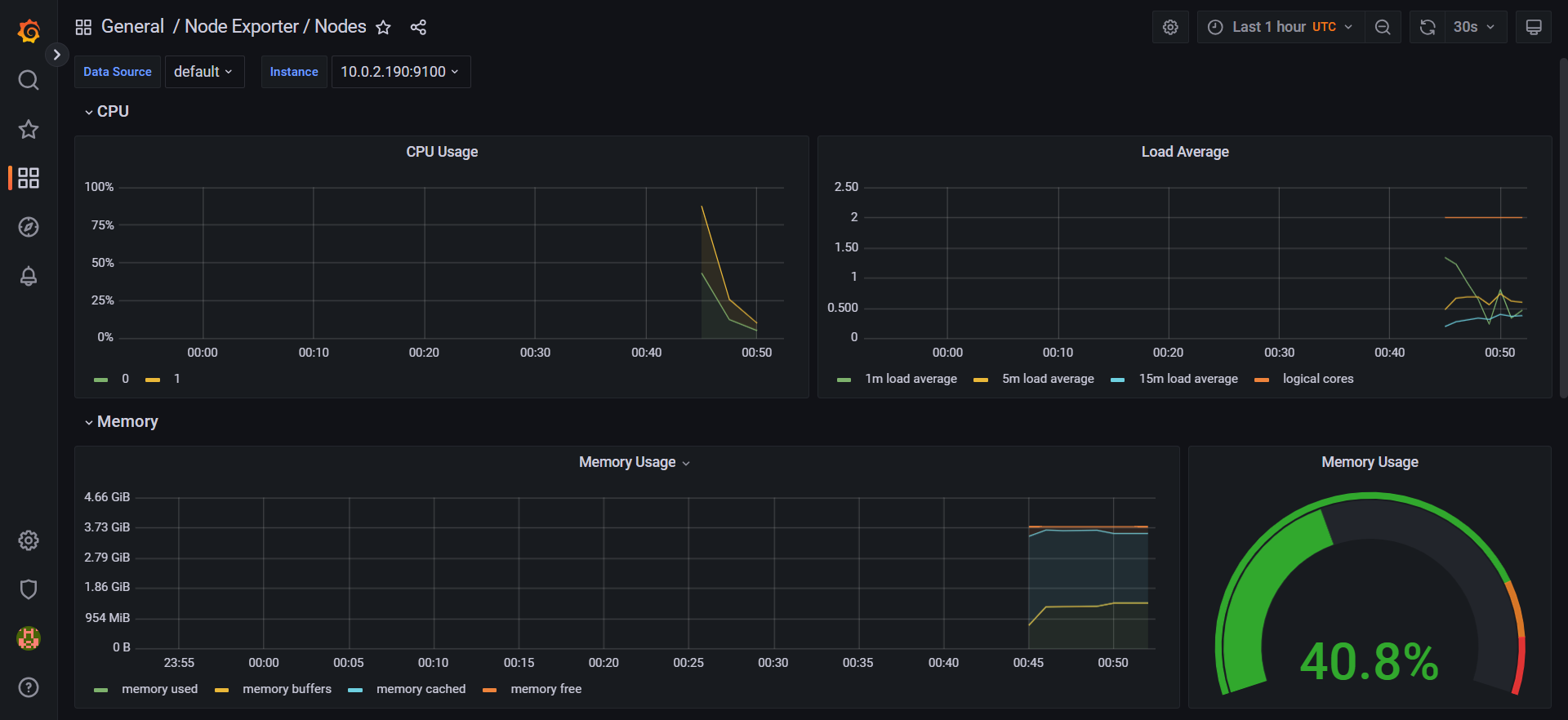Click the page vertical scrollbar
Screen dimensions: 1568x720
click(1563, 229)
